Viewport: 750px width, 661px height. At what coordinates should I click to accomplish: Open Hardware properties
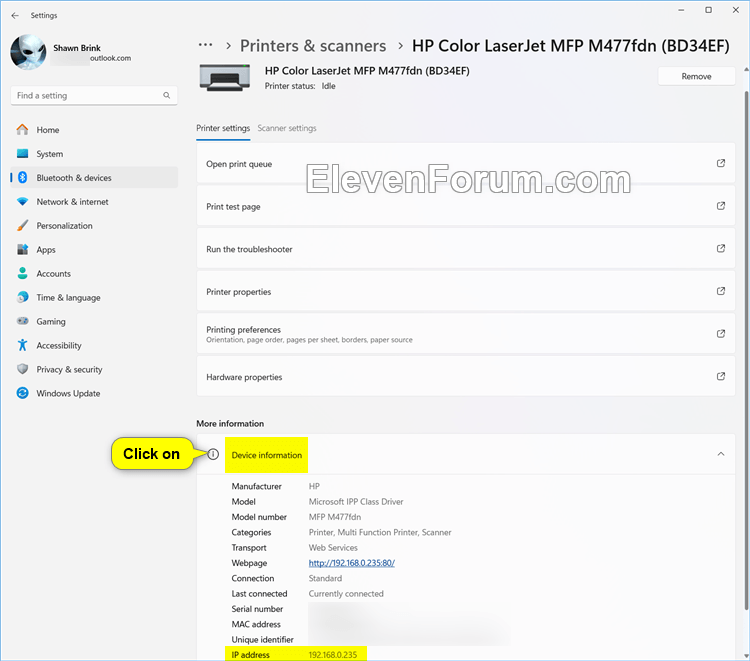click(x=465, y=376)
